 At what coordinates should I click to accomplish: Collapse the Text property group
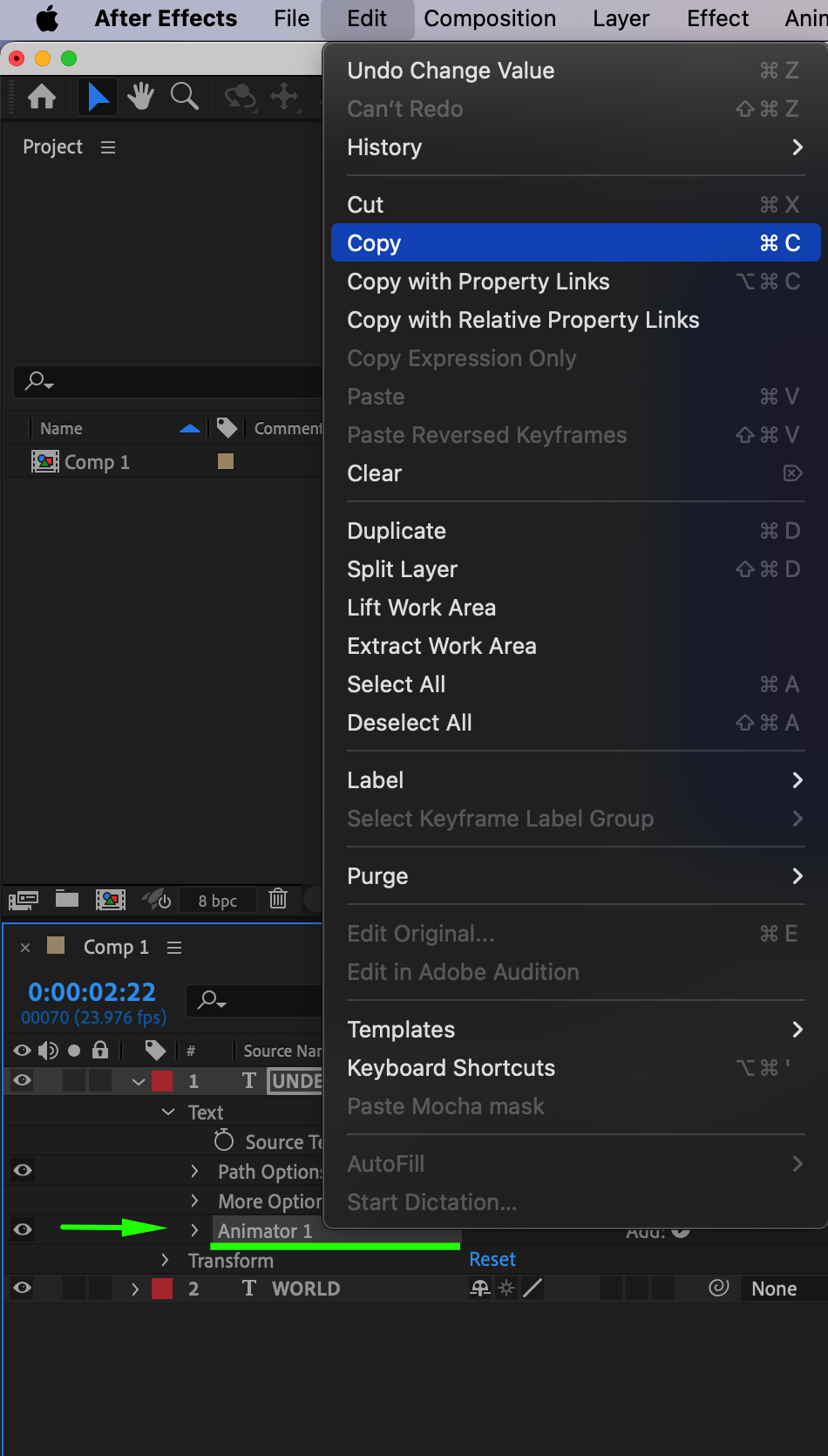coord(168,1112)
